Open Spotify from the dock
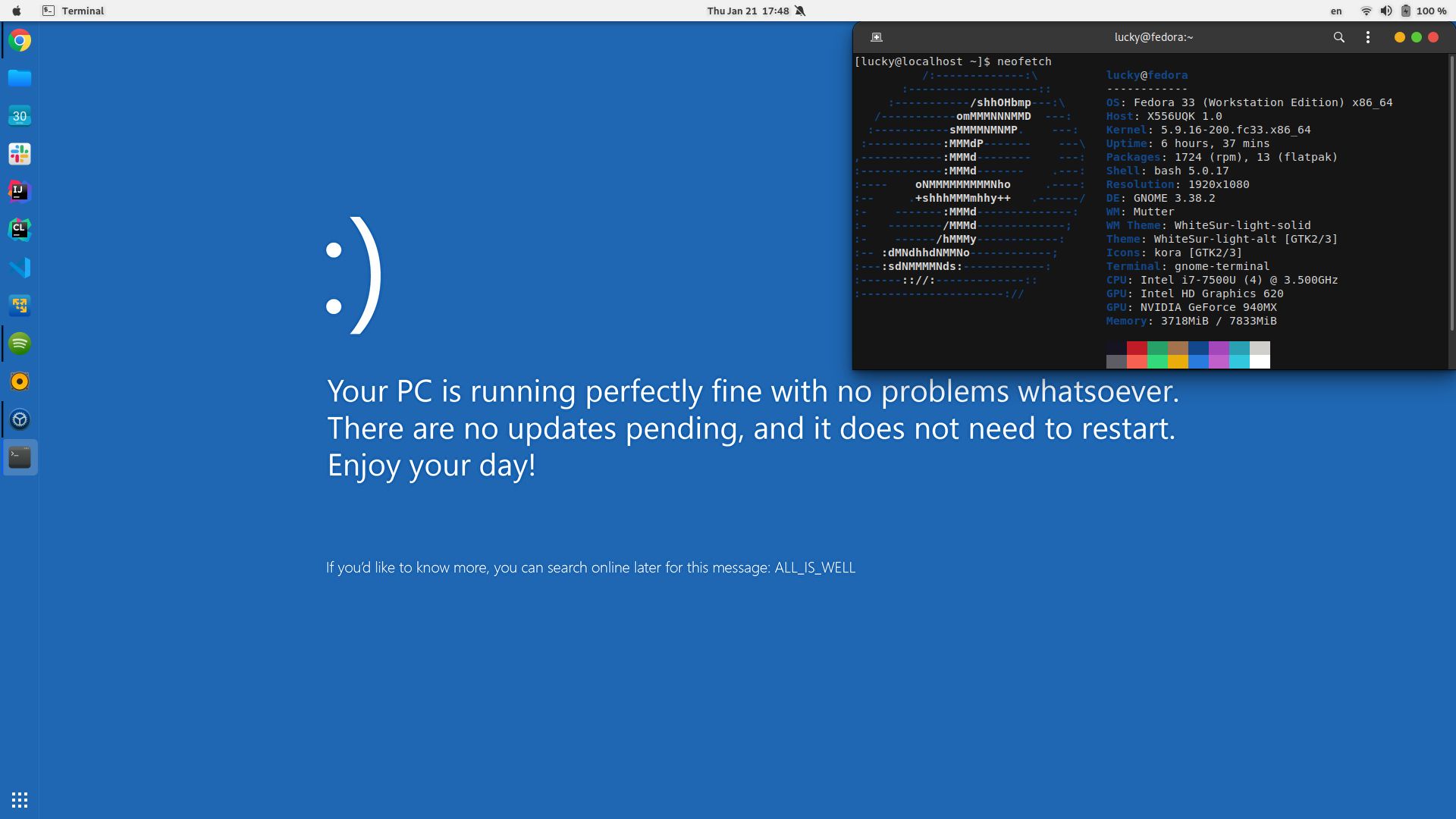Viewport: 1456px width, 819px height. 20,344
